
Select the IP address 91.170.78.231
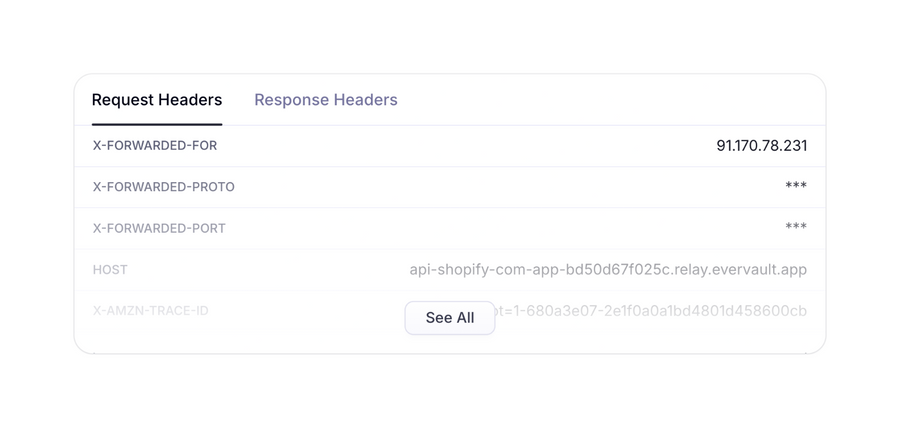(761, 146)
